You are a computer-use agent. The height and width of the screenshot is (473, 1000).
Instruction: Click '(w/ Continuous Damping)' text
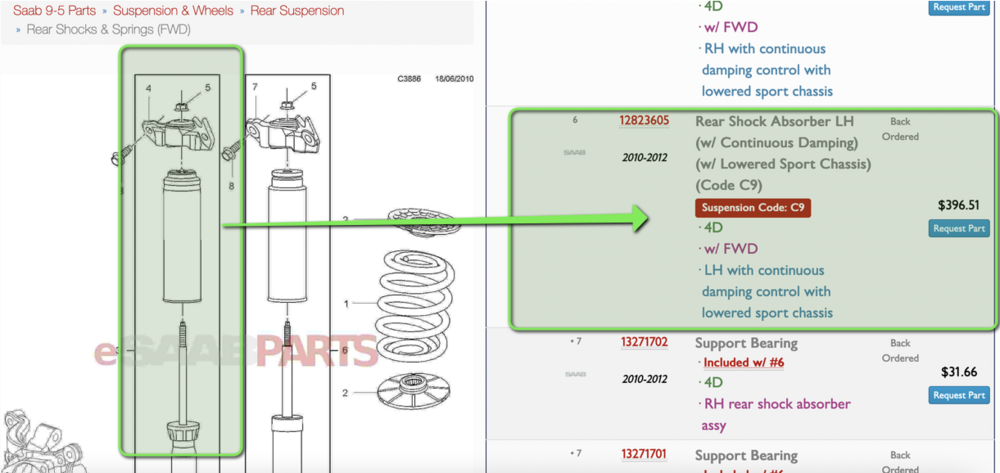pos(777,142)
